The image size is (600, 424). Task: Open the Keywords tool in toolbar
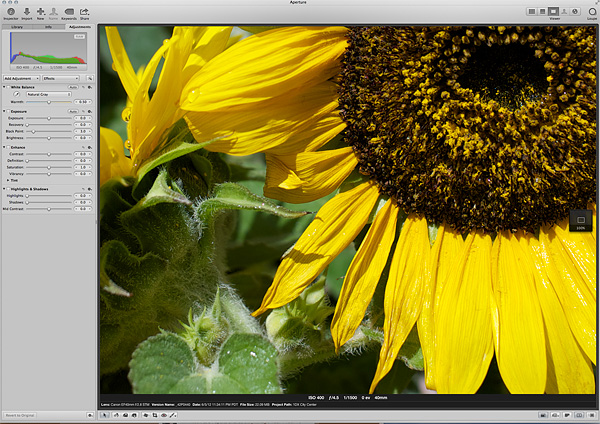tap(68, 12)
